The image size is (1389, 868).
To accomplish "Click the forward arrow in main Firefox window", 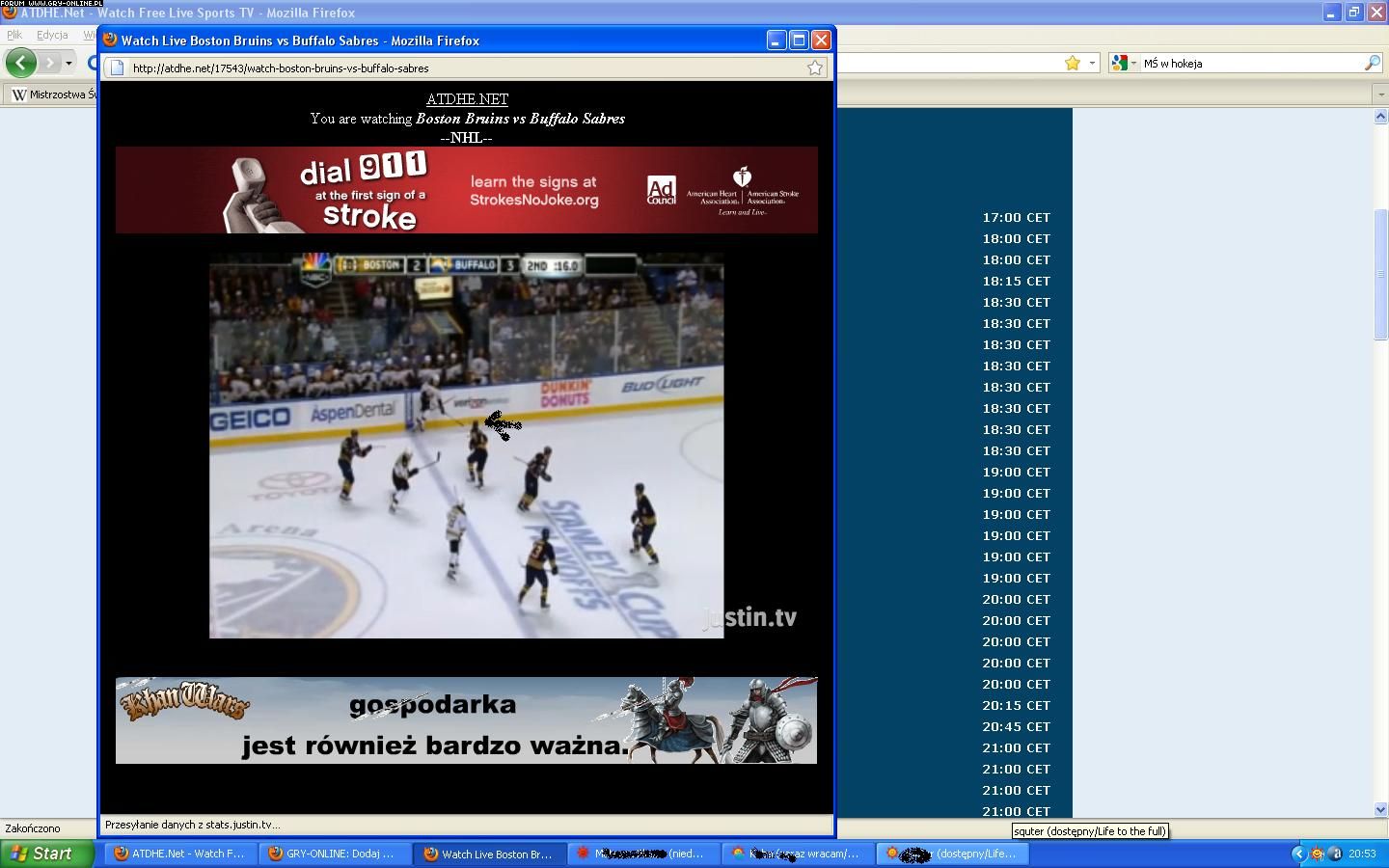I will coord(49,63).
